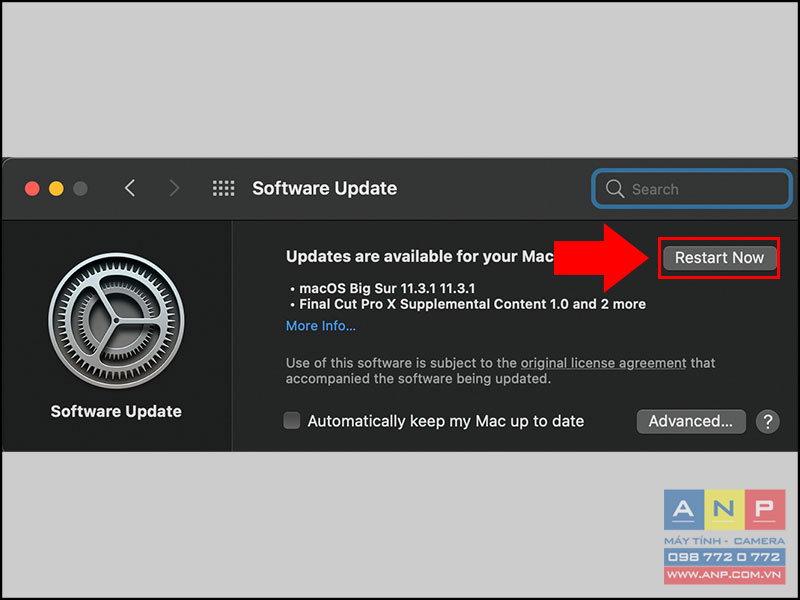This screenshot has width=800, height=600.
Task: Open the More Info... link
Action: pos(321,326)
